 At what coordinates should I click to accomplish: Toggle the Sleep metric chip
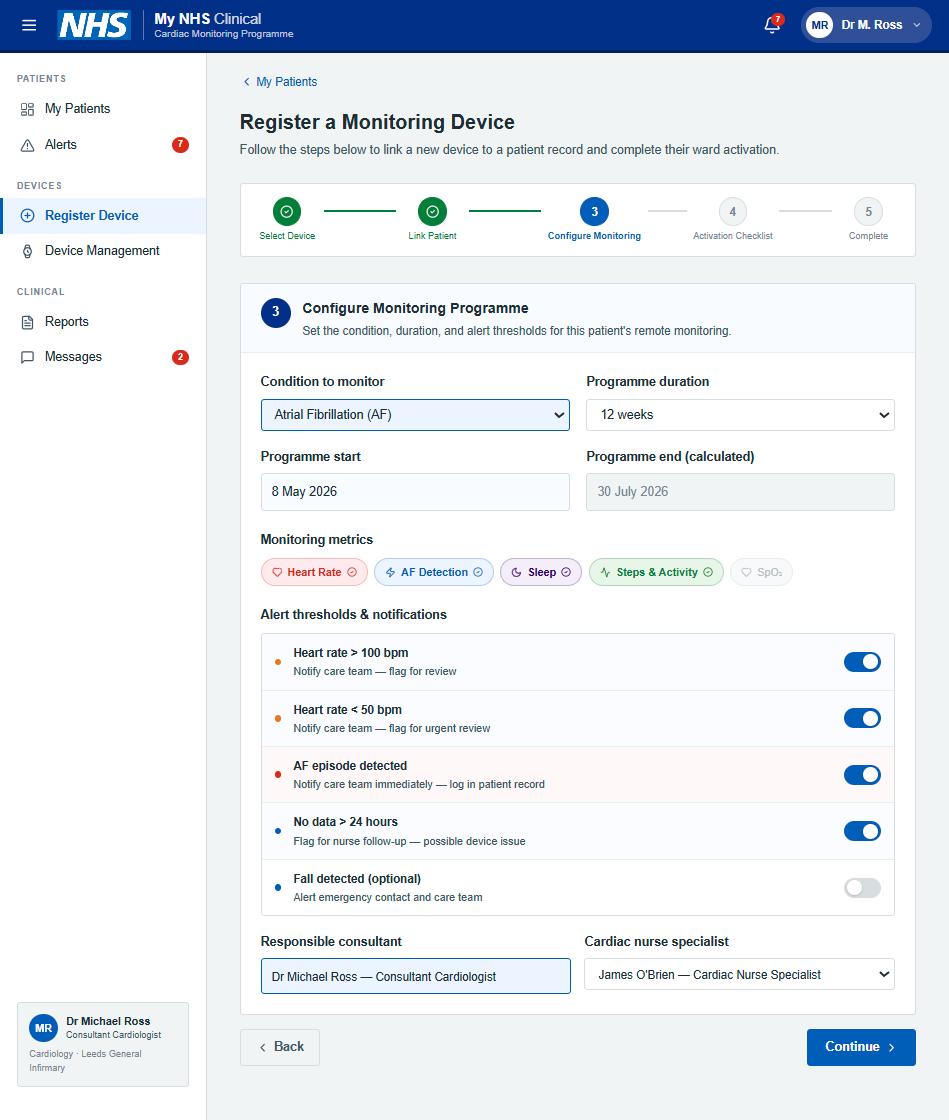541,572
